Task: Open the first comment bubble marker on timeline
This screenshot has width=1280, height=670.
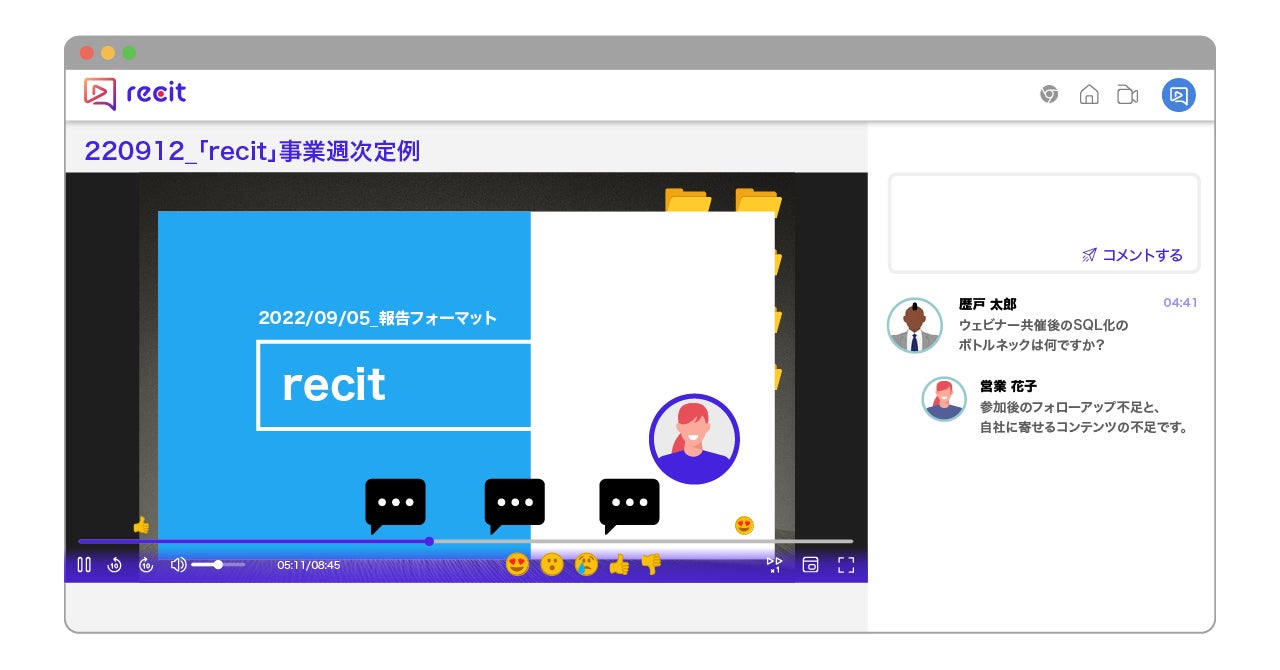Action: pyautogui.click(x=395, y=505)
